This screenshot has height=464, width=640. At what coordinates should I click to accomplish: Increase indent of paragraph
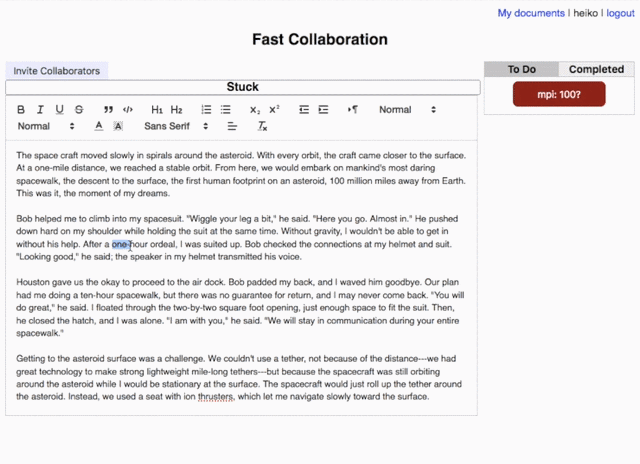point(323,109)
